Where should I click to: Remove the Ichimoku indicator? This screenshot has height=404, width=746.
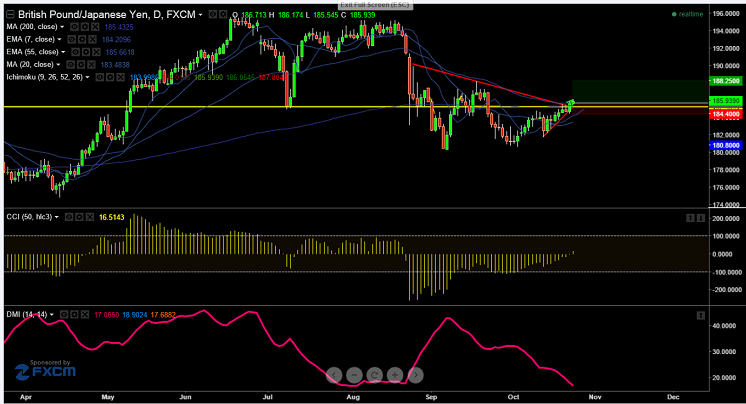(121, 77)
